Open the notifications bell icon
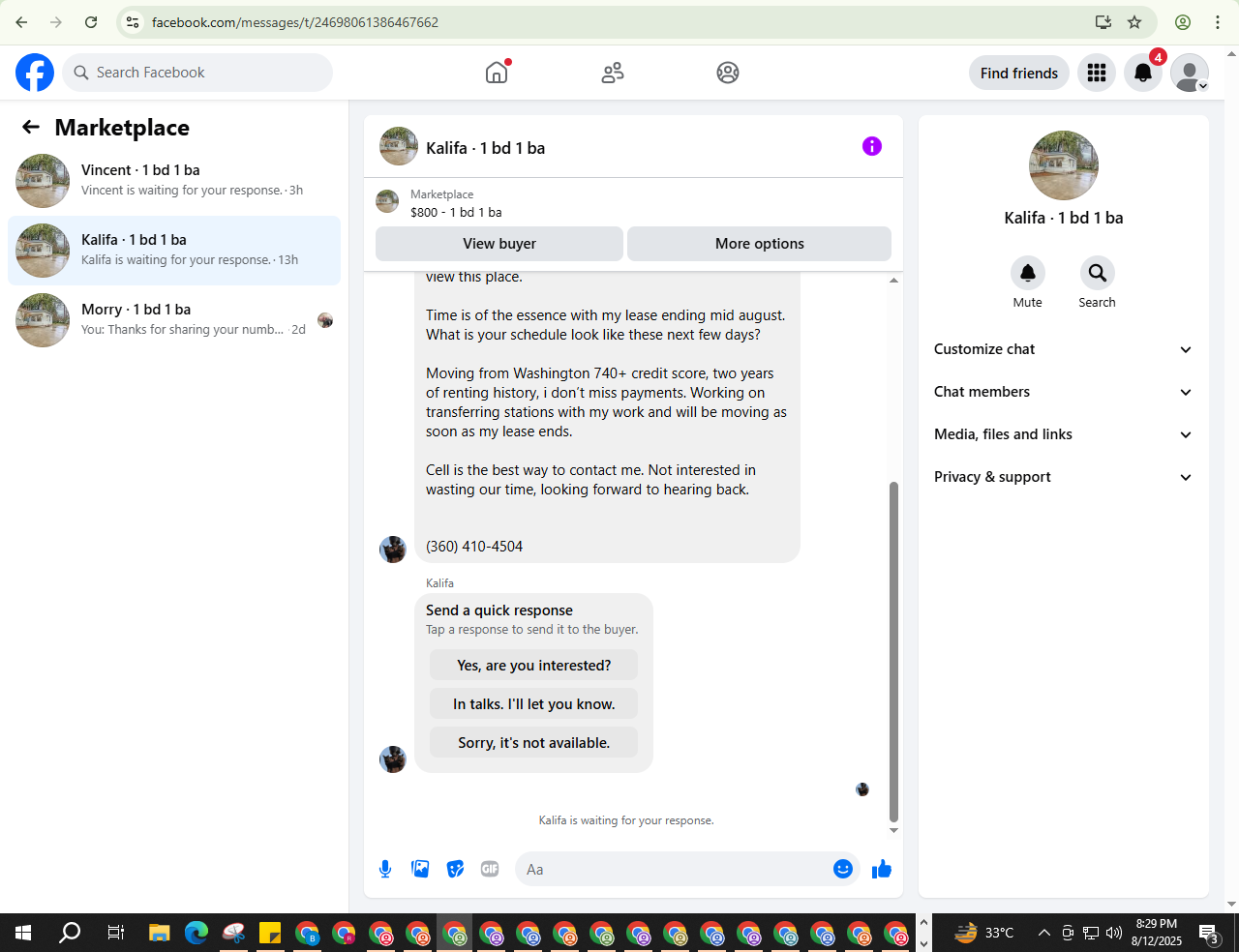1239x952 pixels. click(1143, 73)
